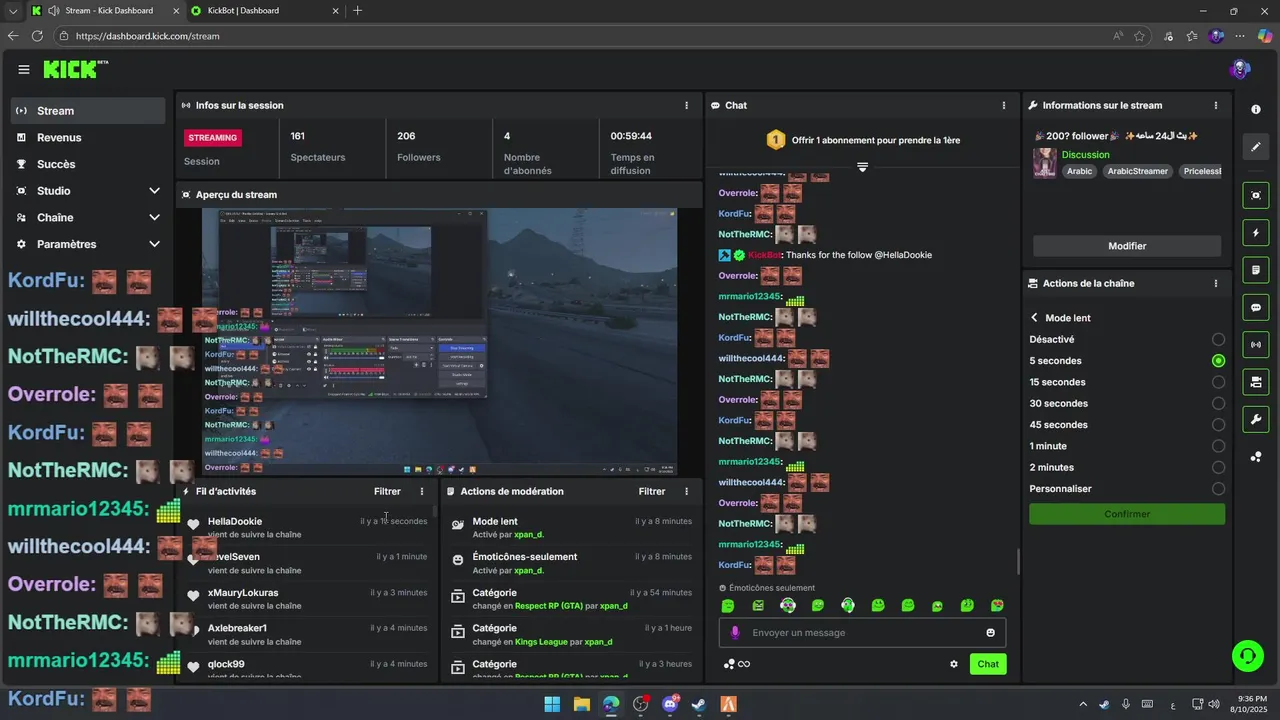Image resolution: width=1280 pixels, height=720 pixels.
Task: Open Chat panel three-dot menu
Action: click(x=1004, y=105)
